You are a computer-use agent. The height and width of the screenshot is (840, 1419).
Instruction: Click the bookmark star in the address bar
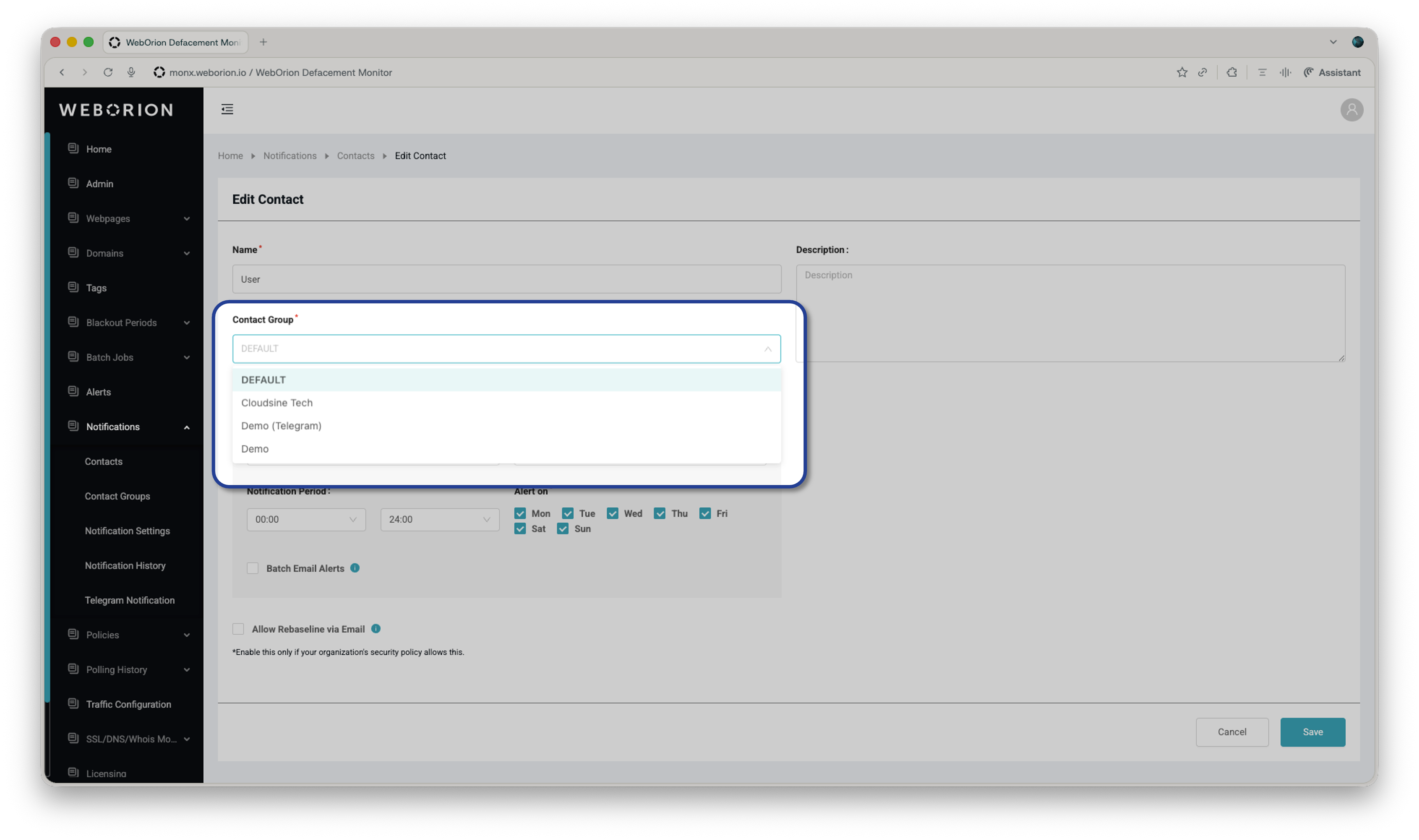(x=1181, y=72)
